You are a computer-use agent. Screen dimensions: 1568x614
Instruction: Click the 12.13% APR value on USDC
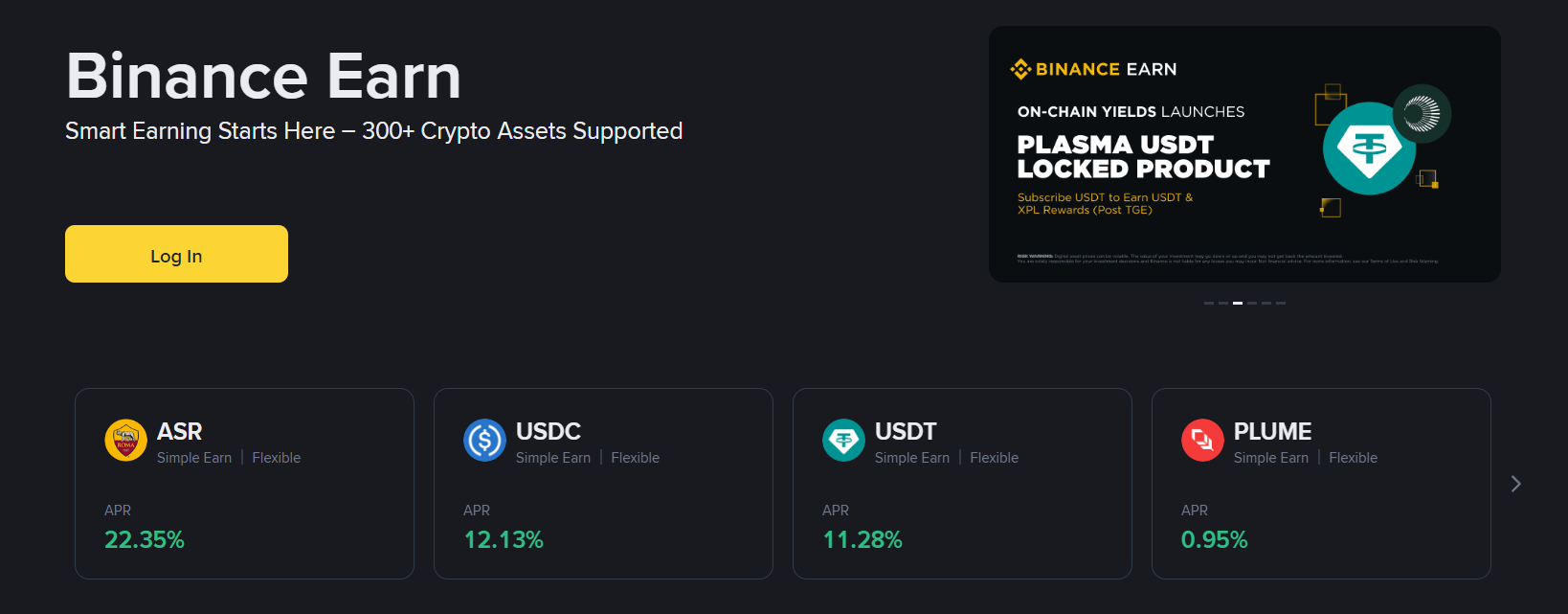503,539
